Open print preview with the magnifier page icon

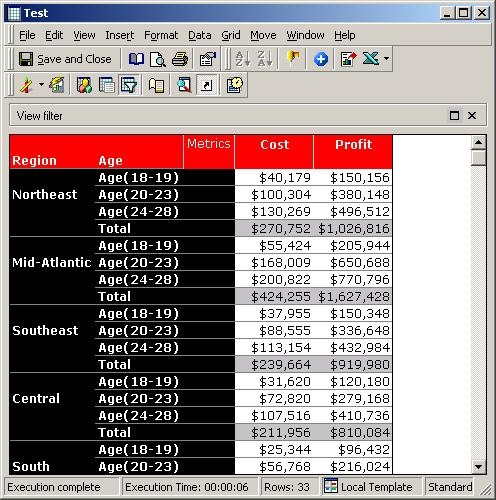click(x=157, y=59)
